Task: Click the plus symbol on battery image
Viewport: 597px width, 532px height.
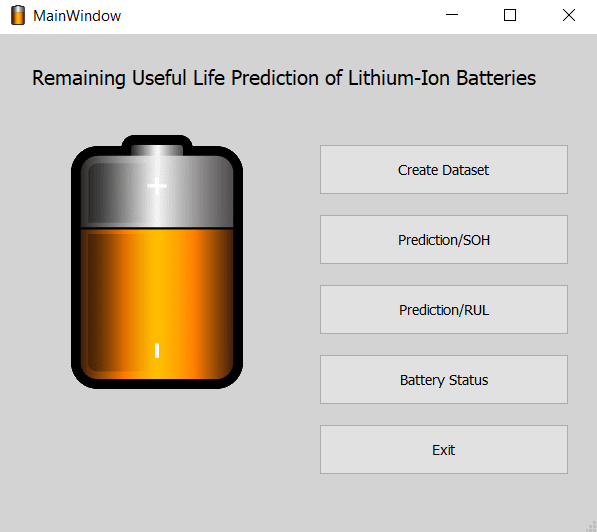Action: tap(157, 186)
